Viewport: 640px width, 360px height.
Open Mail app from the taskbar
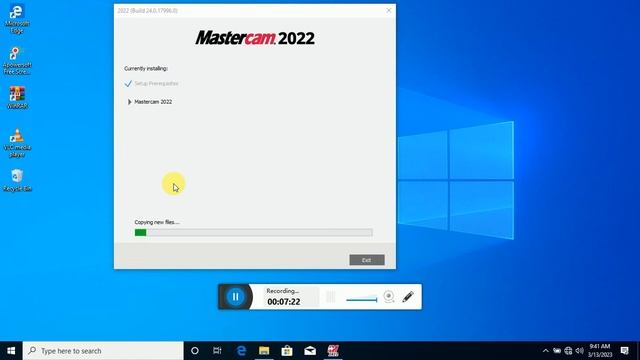(x=310, y=351)
